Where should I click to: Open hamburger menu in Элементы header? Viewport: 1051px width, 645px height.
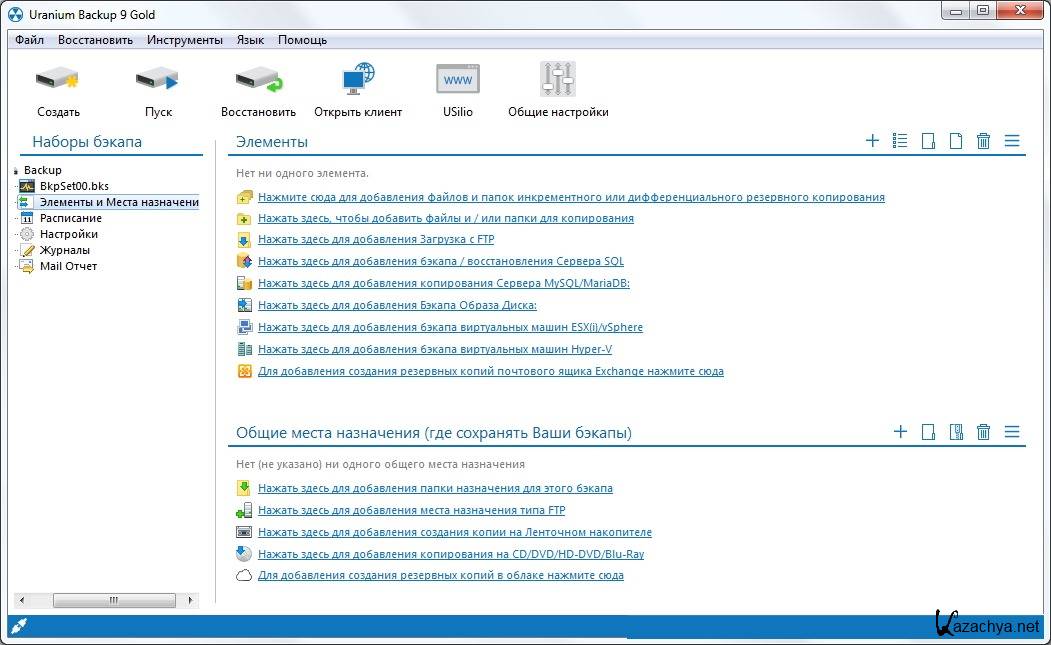[1012, 141]
